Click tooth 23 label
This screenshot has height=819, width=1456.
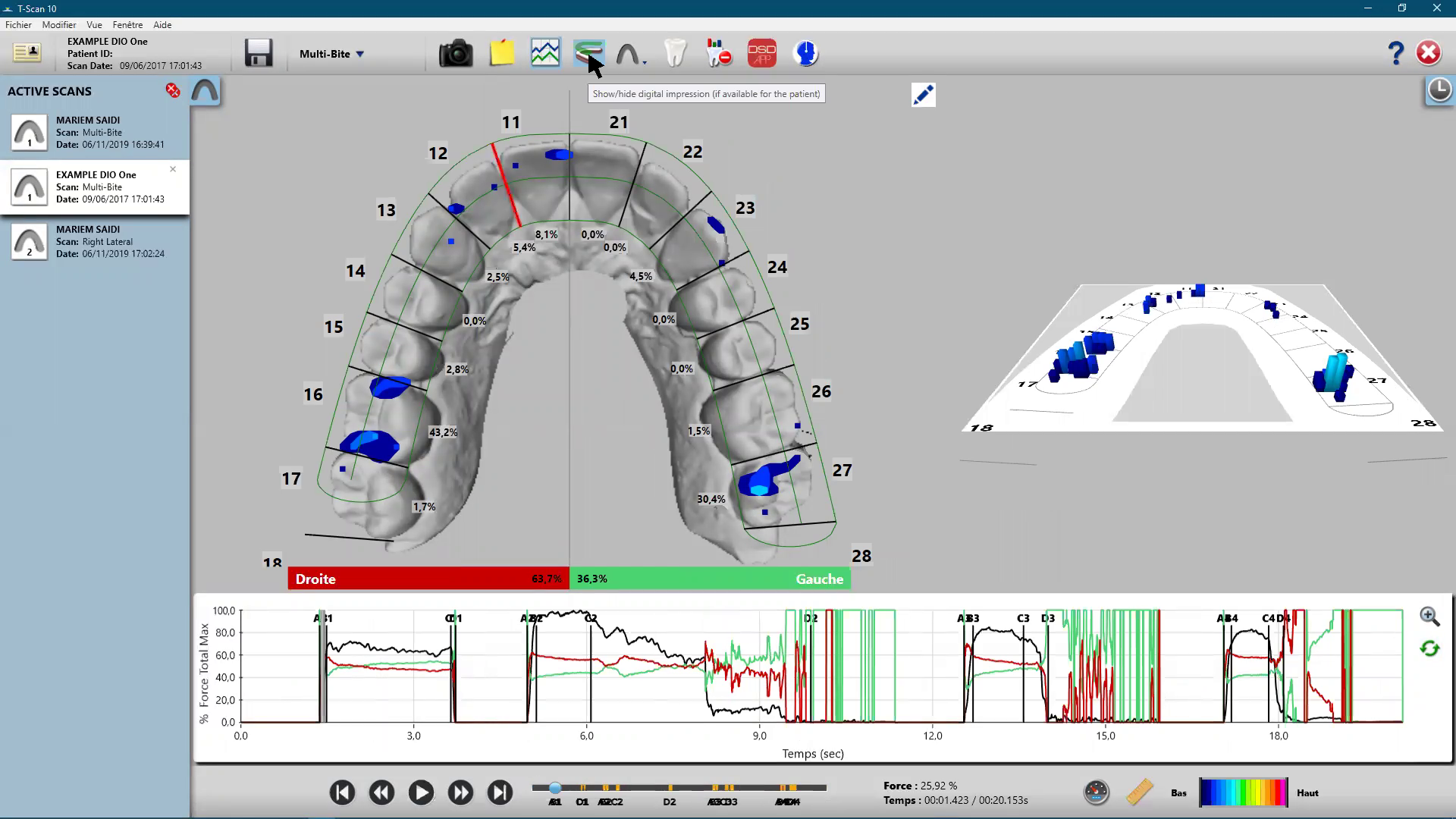point(745,208)
